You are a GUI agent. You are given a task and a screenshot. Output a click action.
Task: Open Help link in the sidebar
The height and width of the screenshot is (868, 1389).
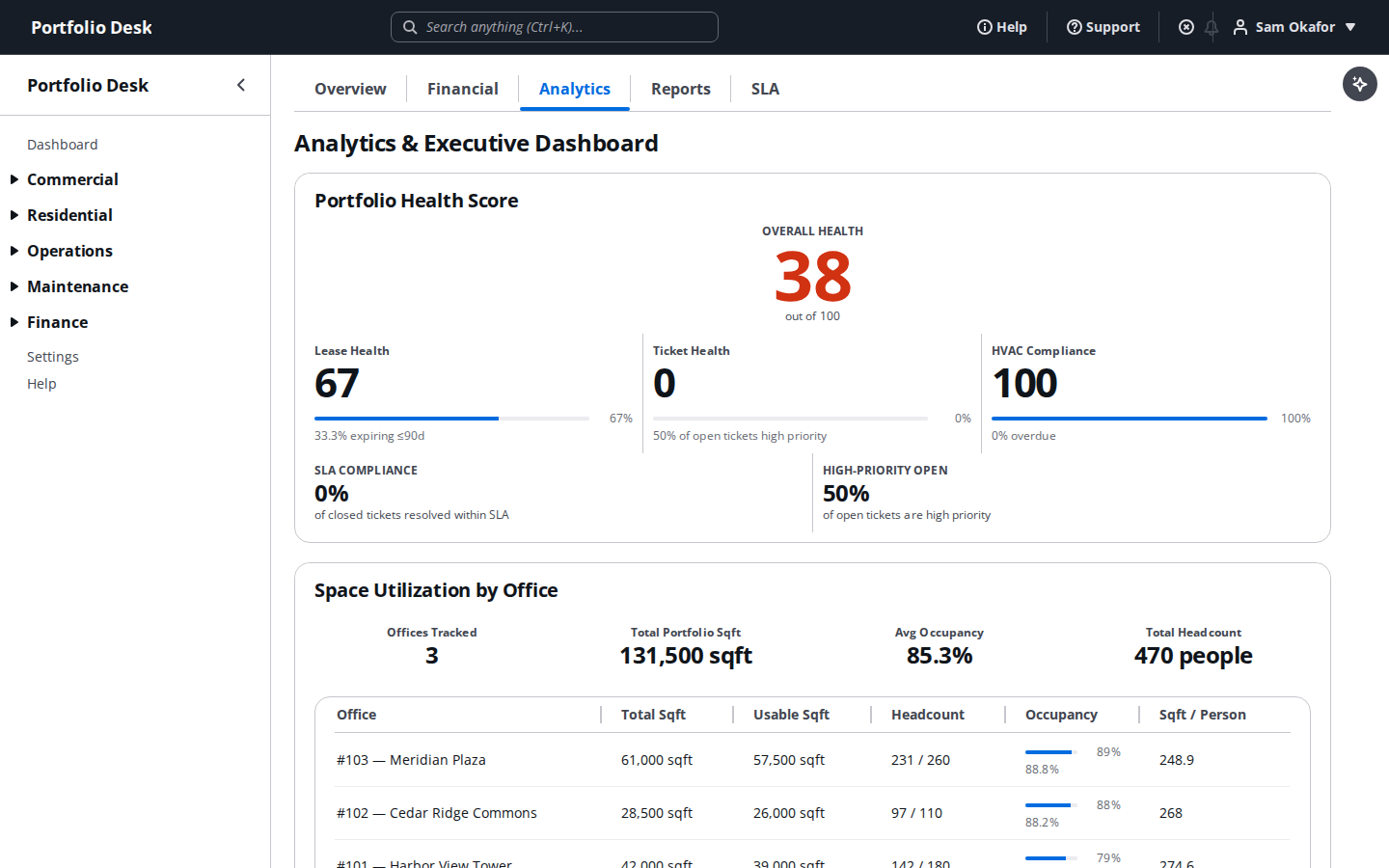tap(41, 384)
